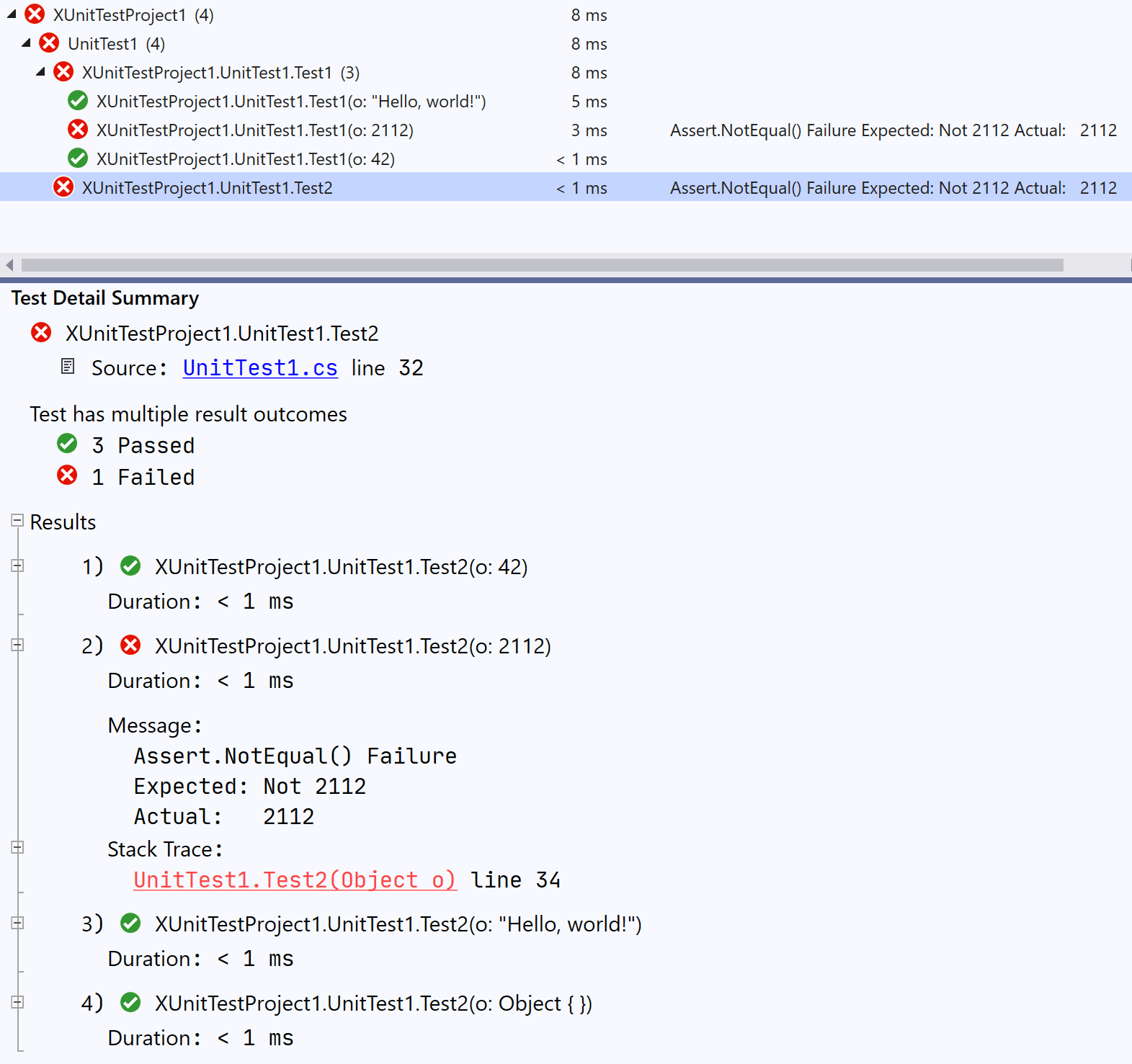Screen dimensions: 1132x1064
Task: Click passed icon of result Test2(o: "Hello, world!")
Action: 130,924
